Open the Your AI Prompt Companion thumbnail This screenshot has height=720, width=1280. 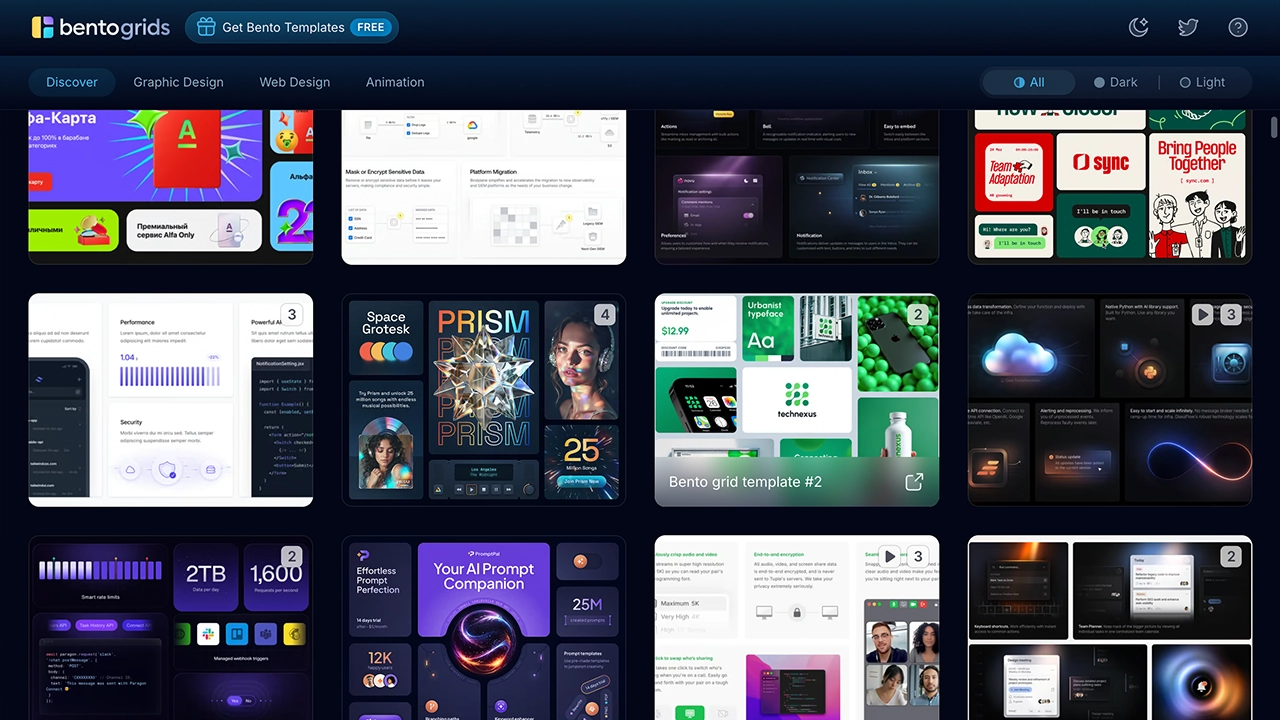pos(484,628)
